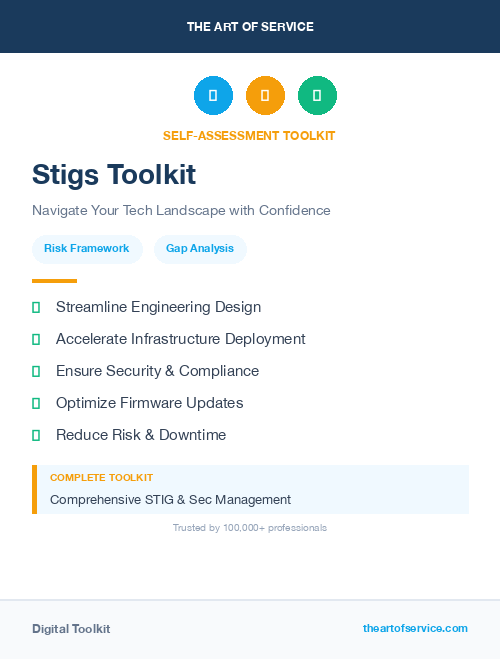This screenshot has width=500, height=659.
Task: Click Navigate Your Tech Landscape with Confidence
Action: tap(181, 210)
